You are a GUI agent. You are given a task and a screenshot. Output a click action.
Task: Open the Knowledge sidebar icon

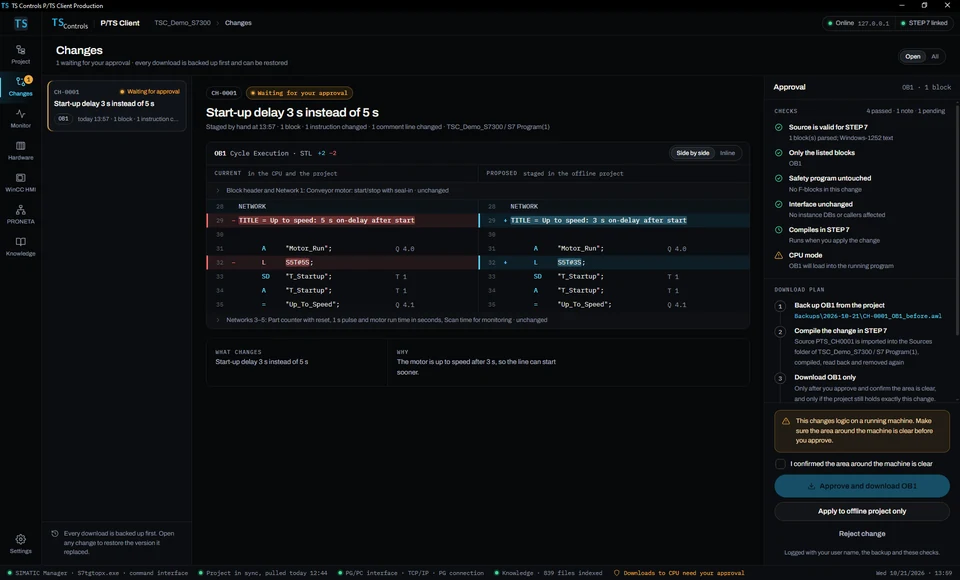pyautogui.click(x=20, y=246)
